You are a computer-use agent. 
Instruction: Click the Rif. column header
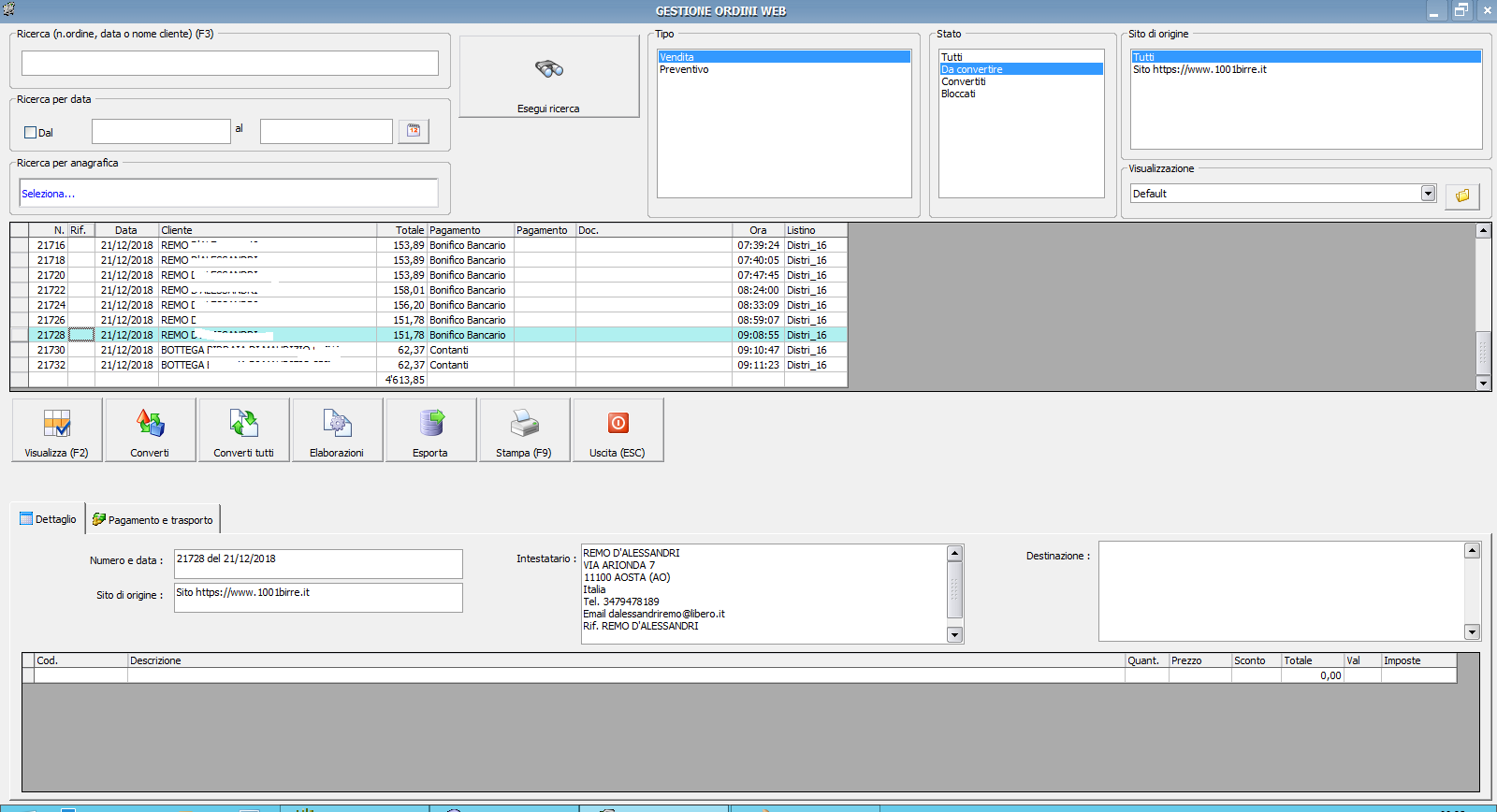tap(81, 230)
